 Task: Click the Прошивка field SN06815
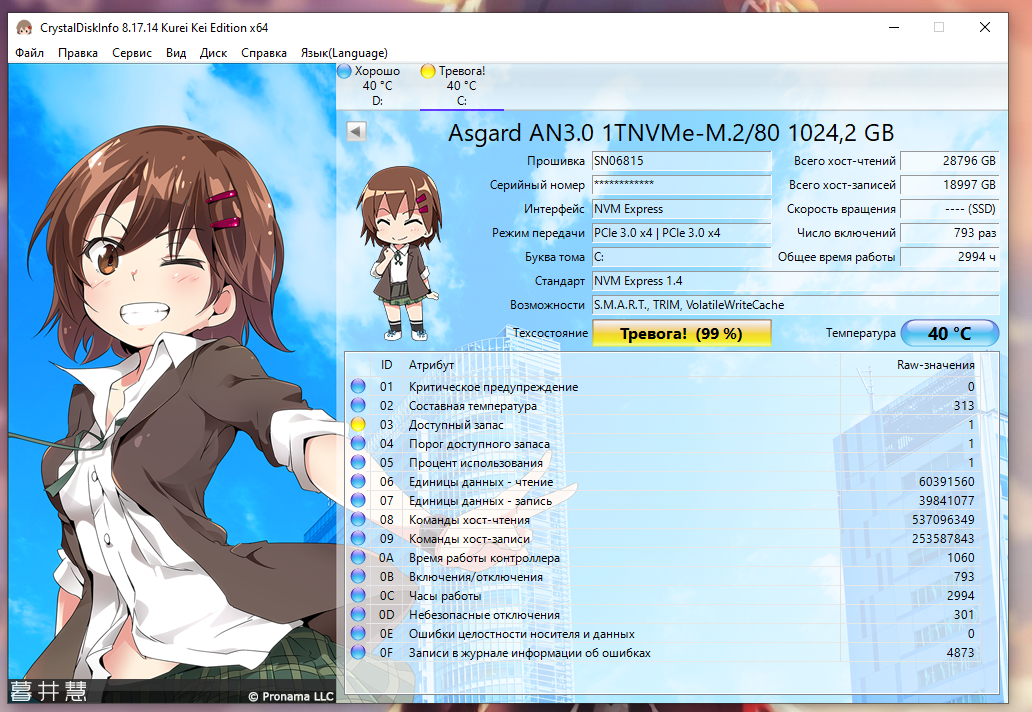tap(681, 161)
